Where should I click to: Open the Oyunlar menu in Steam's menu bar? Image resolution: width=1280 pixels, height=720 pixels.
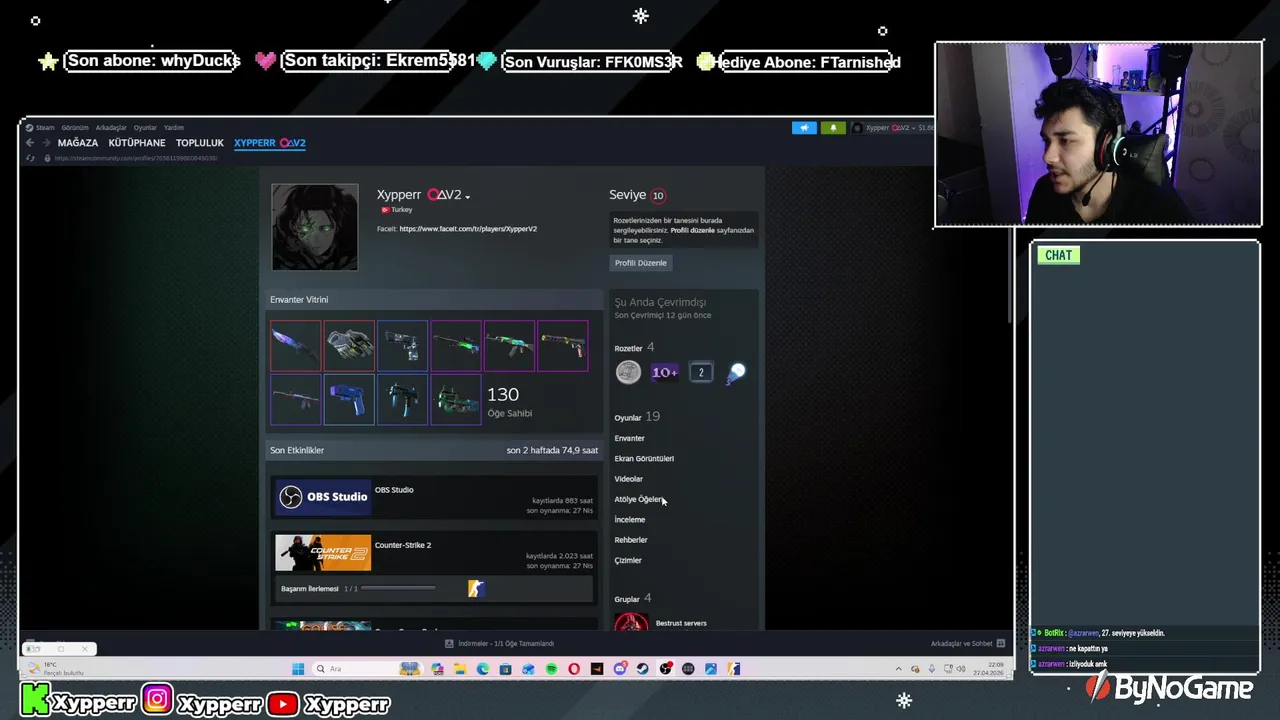(x=146, y=128)
